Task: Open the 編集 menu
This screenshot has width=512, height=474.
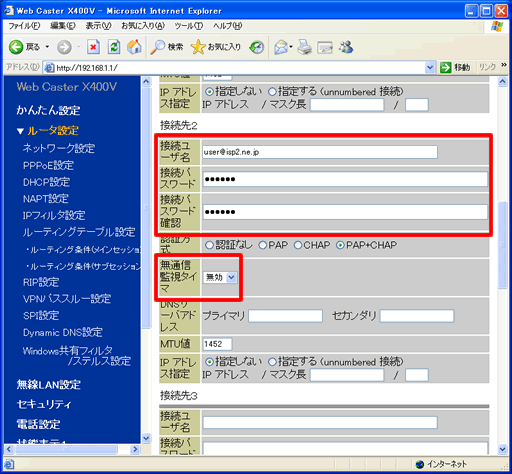Action: tap(63, 26)
